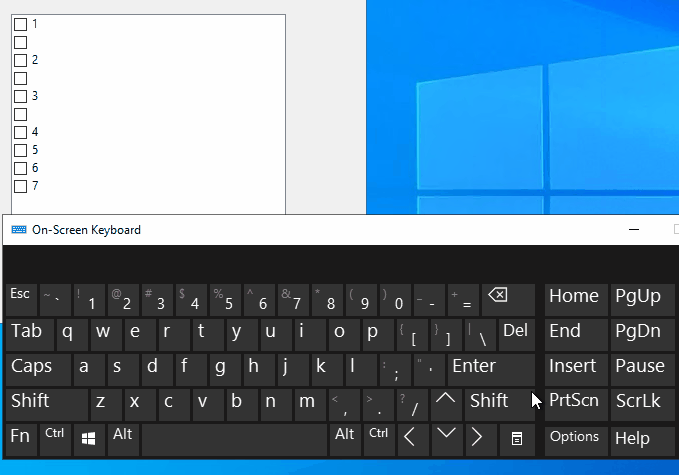This screenshot has width=679, height=475.
Task: Click the Esc key
Action: [x=21, y=300]
